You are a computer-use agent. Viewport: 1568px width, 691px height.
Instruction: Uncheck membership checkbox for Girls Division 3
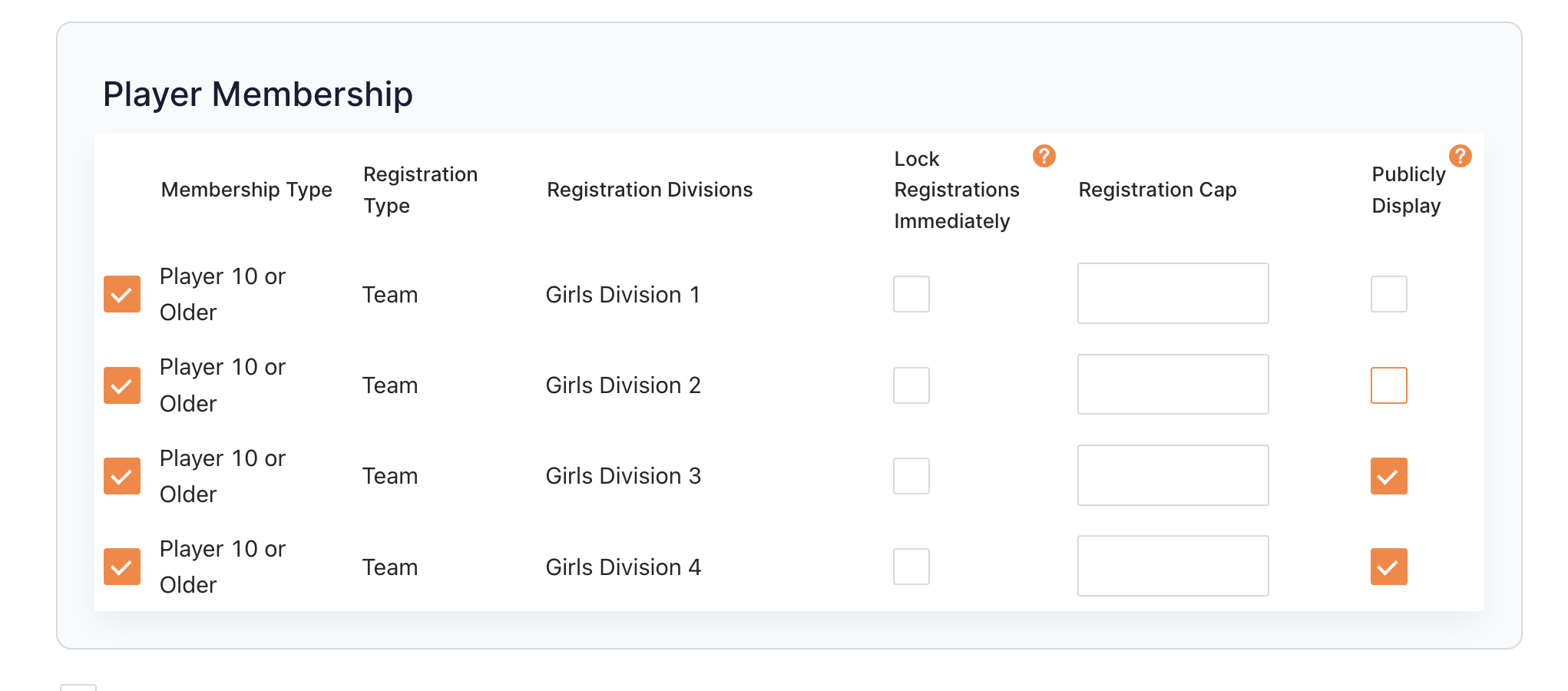tap(122, 476)
